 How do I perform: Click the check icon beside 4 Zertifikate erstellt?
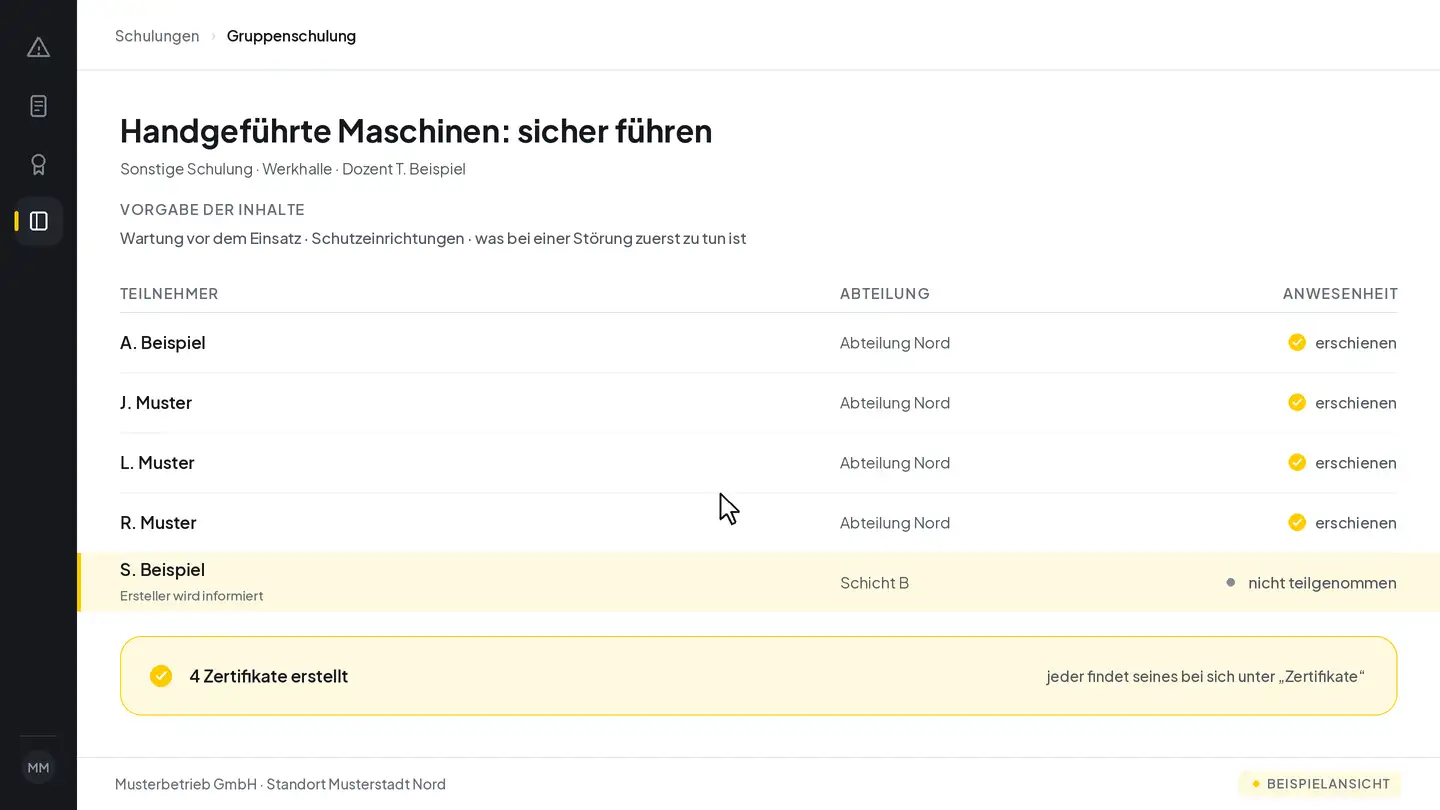(161, 676)
